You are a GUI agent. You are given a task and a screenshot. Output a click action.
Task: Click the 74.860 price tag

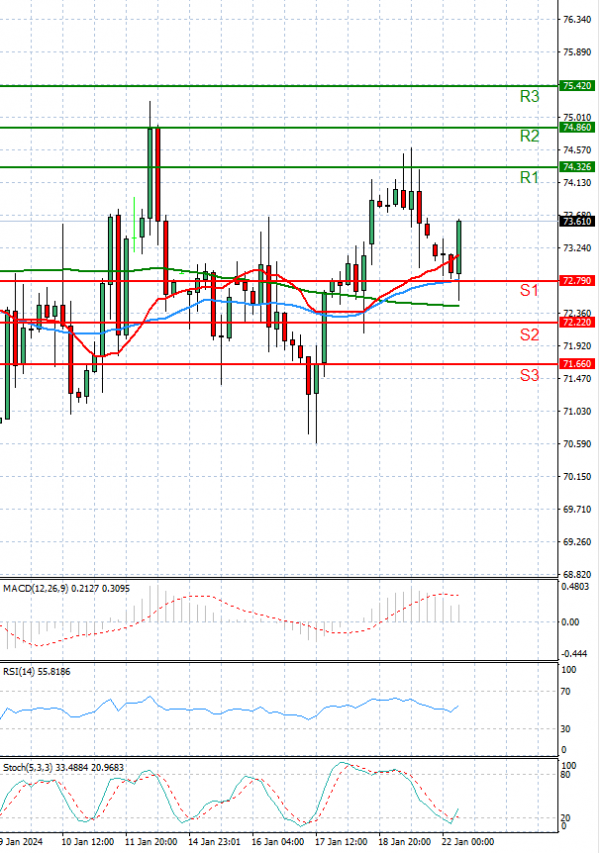click(x=577, y=127)
